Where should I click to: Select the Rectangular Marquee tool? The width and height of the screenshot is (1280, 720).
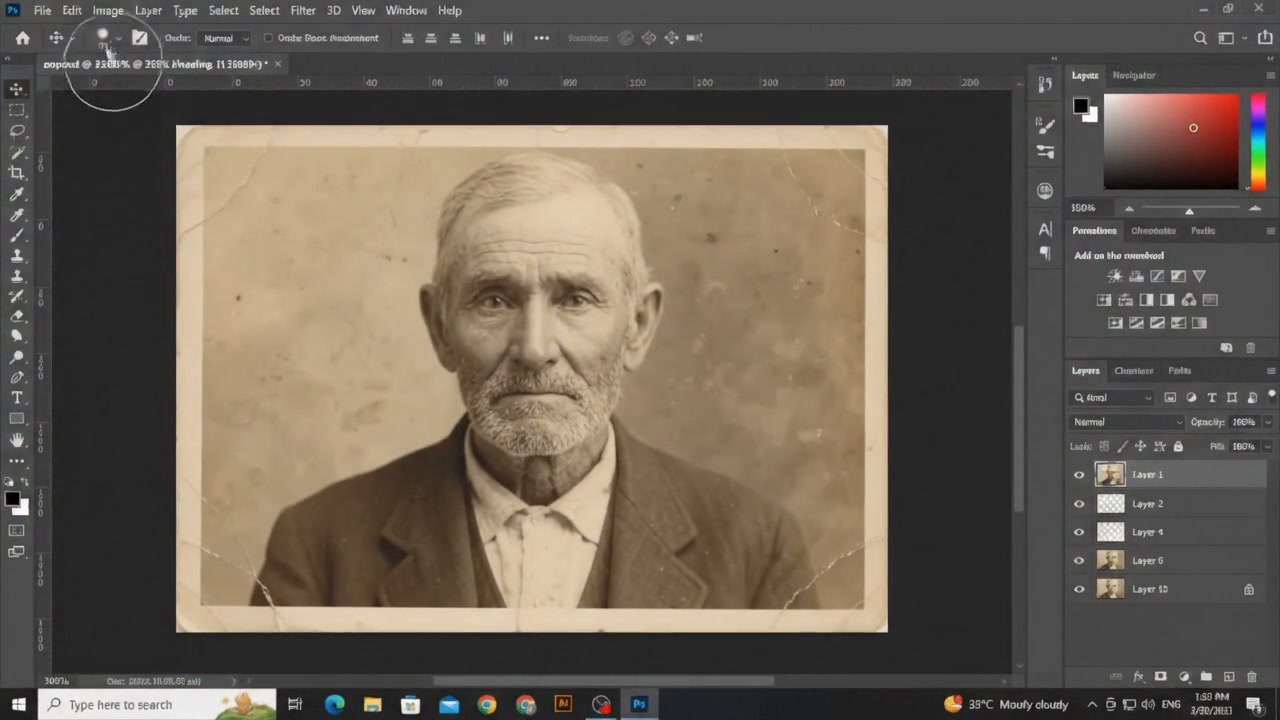pos(17,110)
